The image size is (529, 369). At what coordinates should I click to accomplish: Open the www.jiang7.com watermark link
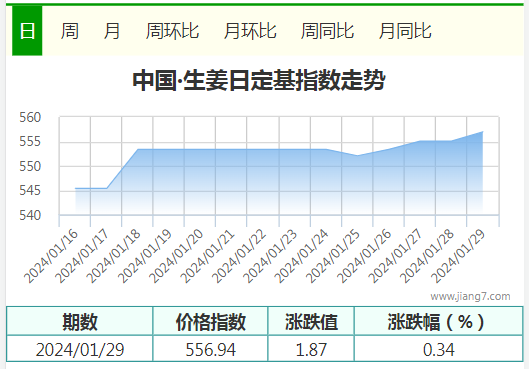pyautogui.click(x=470, y=296)
